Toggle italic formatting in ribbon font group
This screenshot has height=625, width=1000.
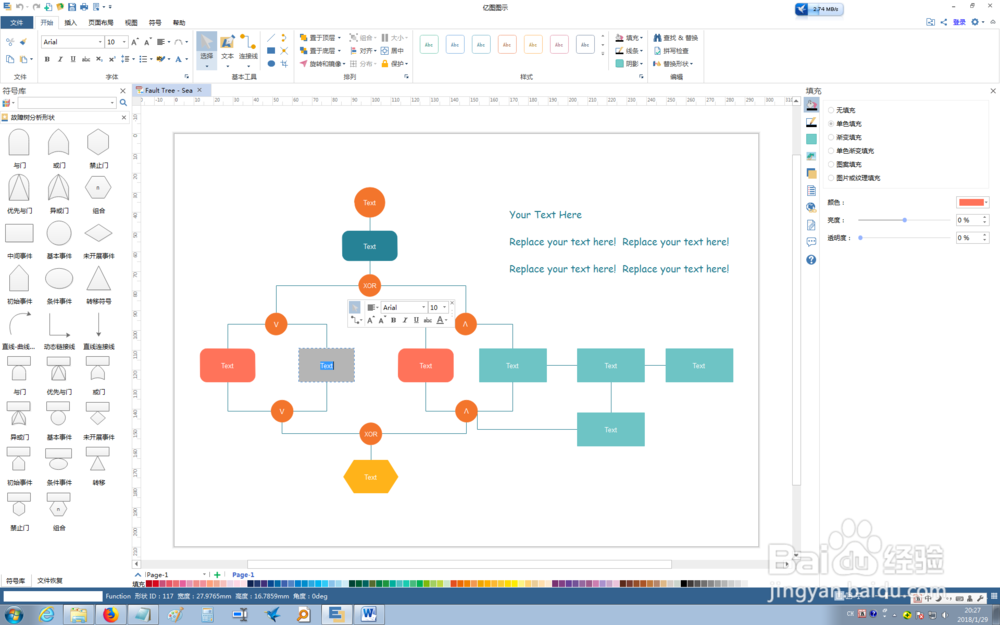[60, 59]
